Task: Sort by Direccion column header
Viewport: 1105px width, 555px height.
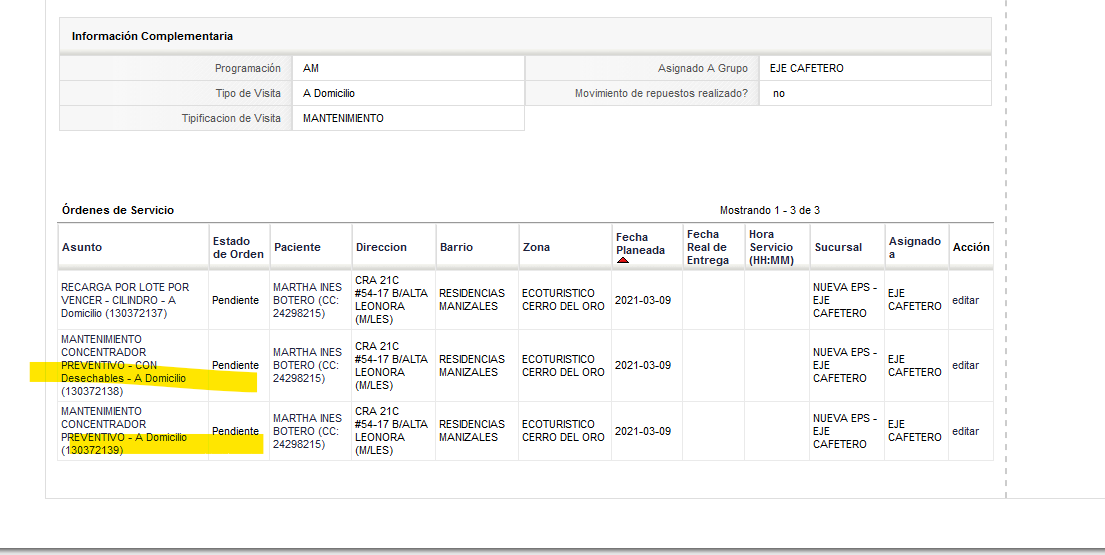Action: (x=381, y=247)
